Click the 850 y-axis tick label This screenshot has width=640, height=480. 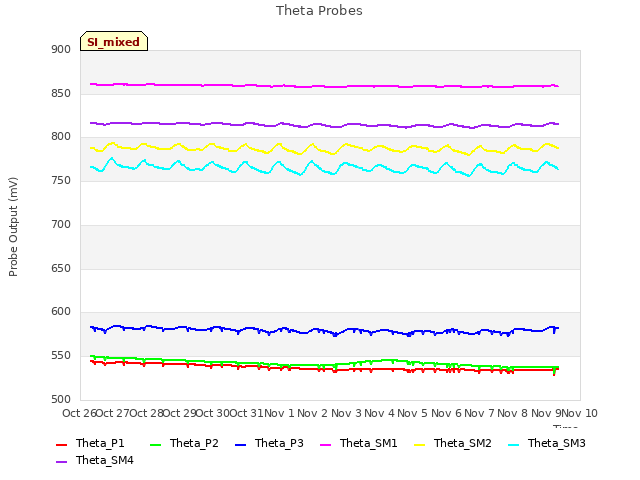61,93
